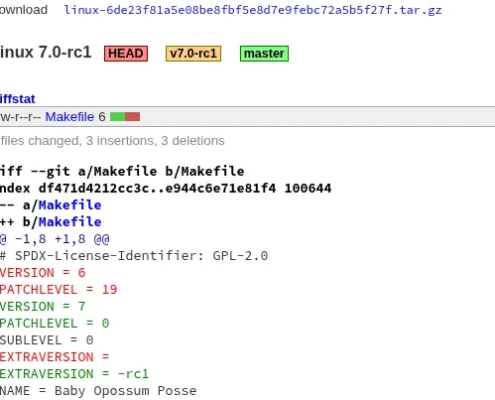
Task: Click the added line 'VERSION = 7'
Action: point(43,307)
